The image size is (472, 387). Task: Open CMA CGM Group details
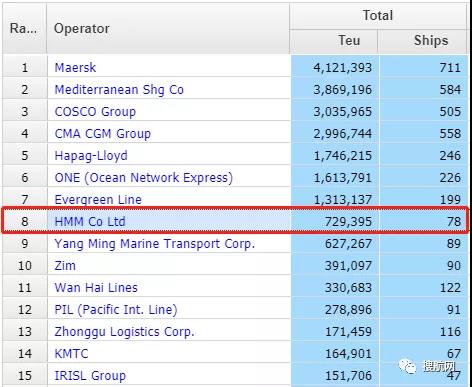103,134
